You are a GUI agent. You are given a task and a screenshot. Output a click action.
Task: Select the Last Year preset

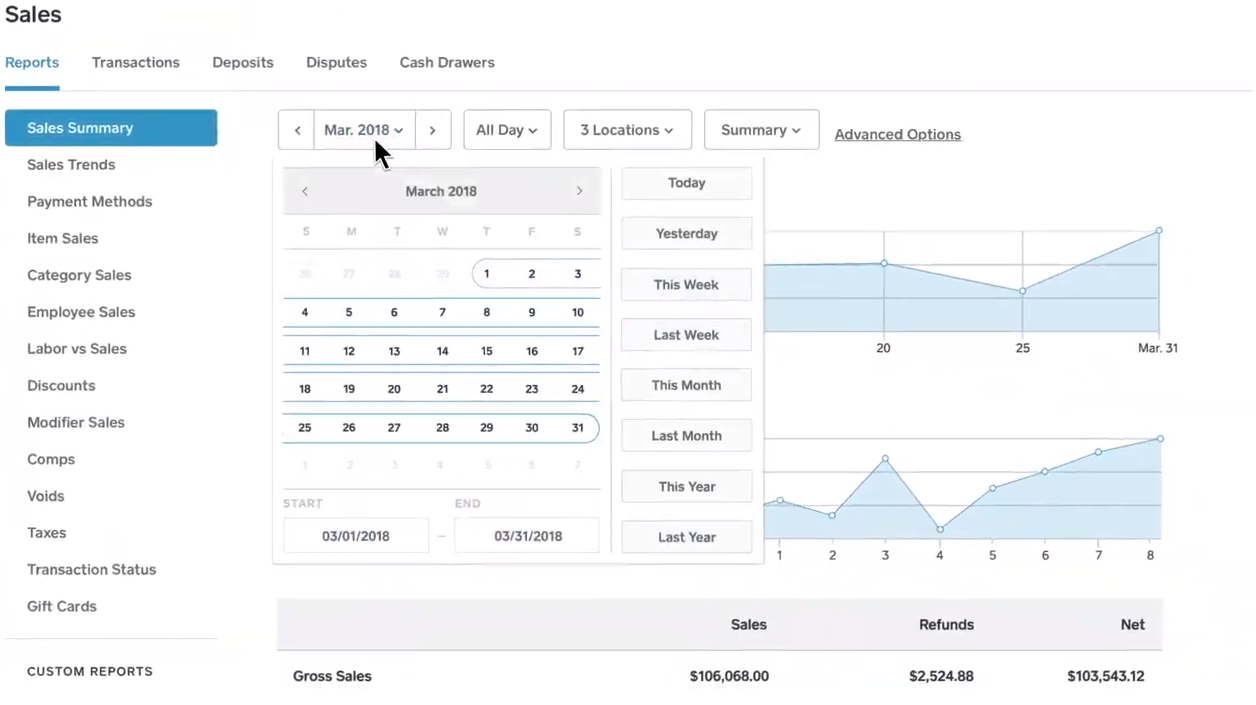tap(686, 537)
